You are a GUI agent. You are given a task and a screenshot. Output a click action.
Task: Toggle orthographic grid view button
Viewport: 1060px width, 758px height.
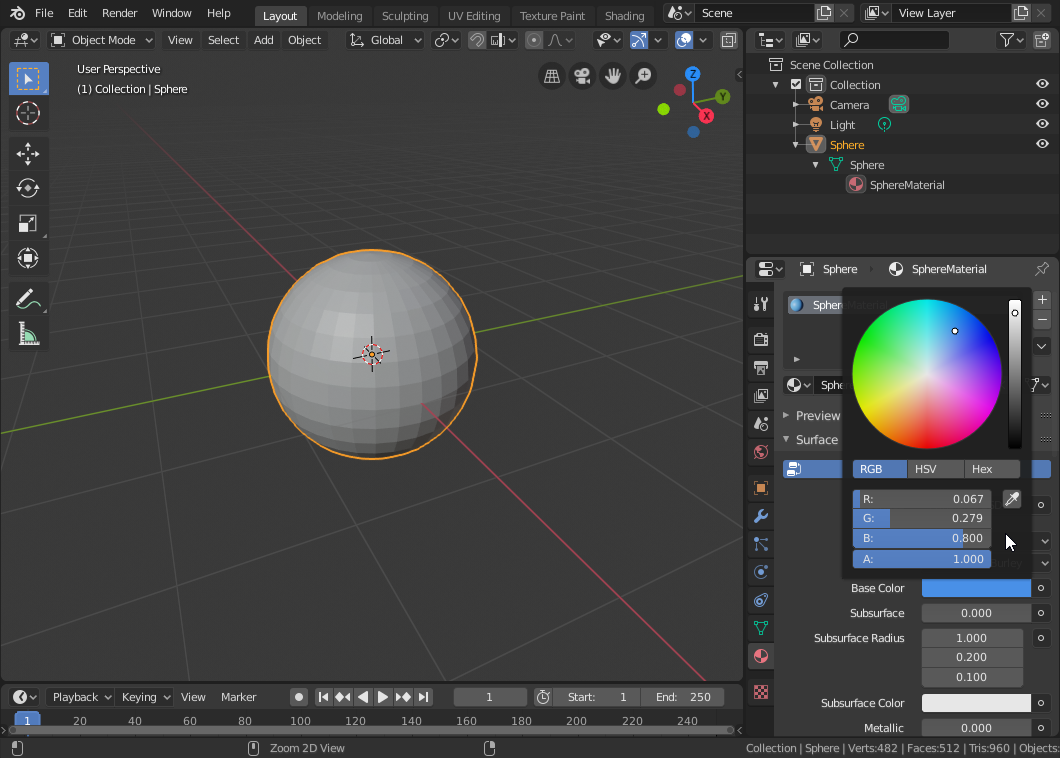point(552,76)
